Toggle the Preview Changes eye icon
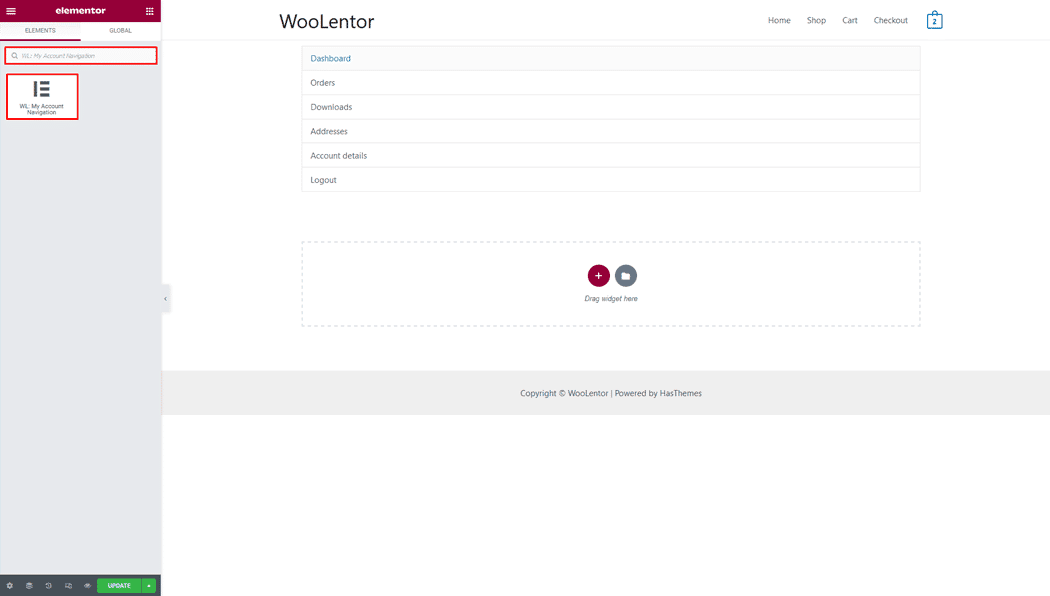1050x596 pixels. click(87, 586)
